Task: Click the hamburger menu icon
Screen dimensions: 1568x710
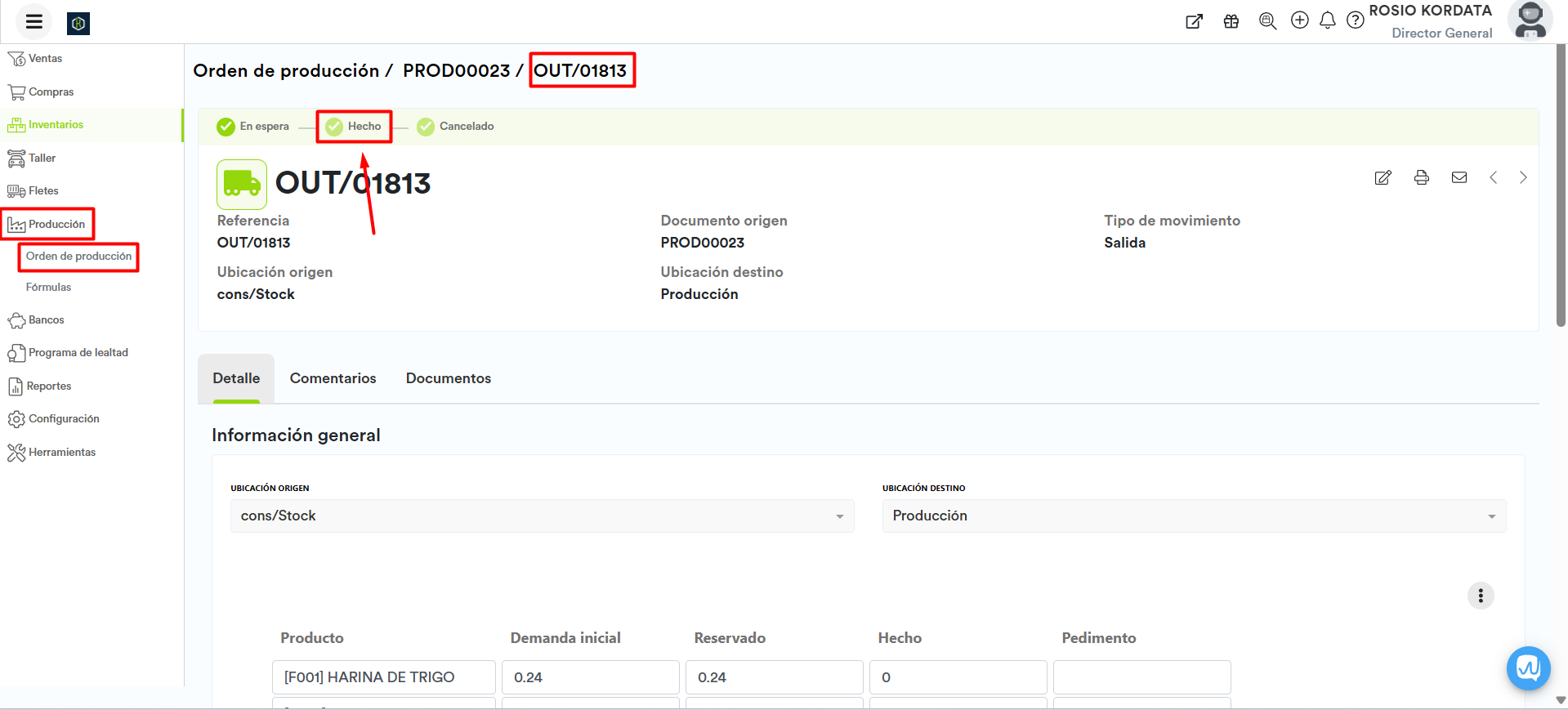Action: pos(34,22)
